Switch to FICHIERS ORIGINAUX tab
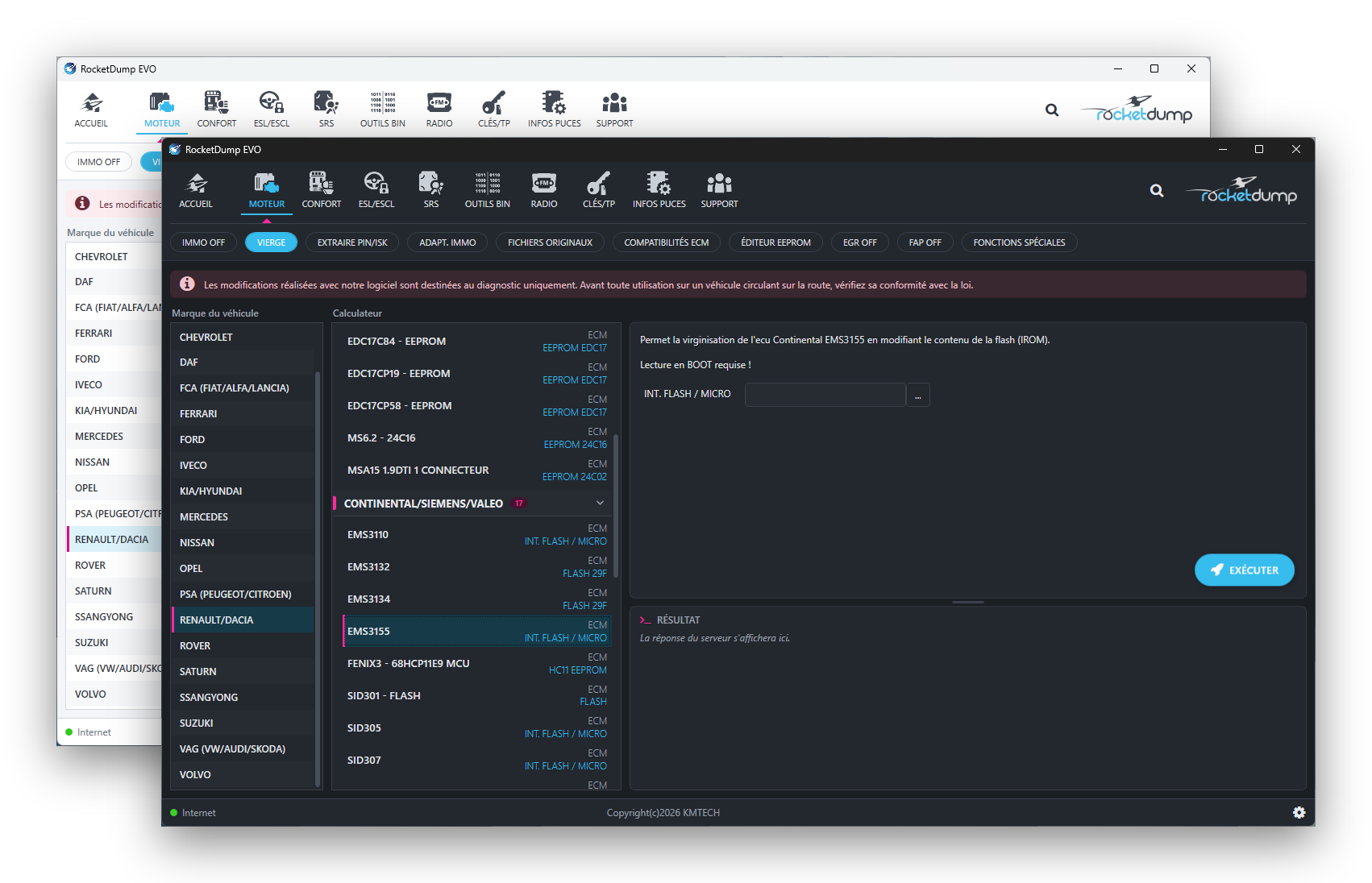The image size is (1372, 883). click(x=550, y=243)
